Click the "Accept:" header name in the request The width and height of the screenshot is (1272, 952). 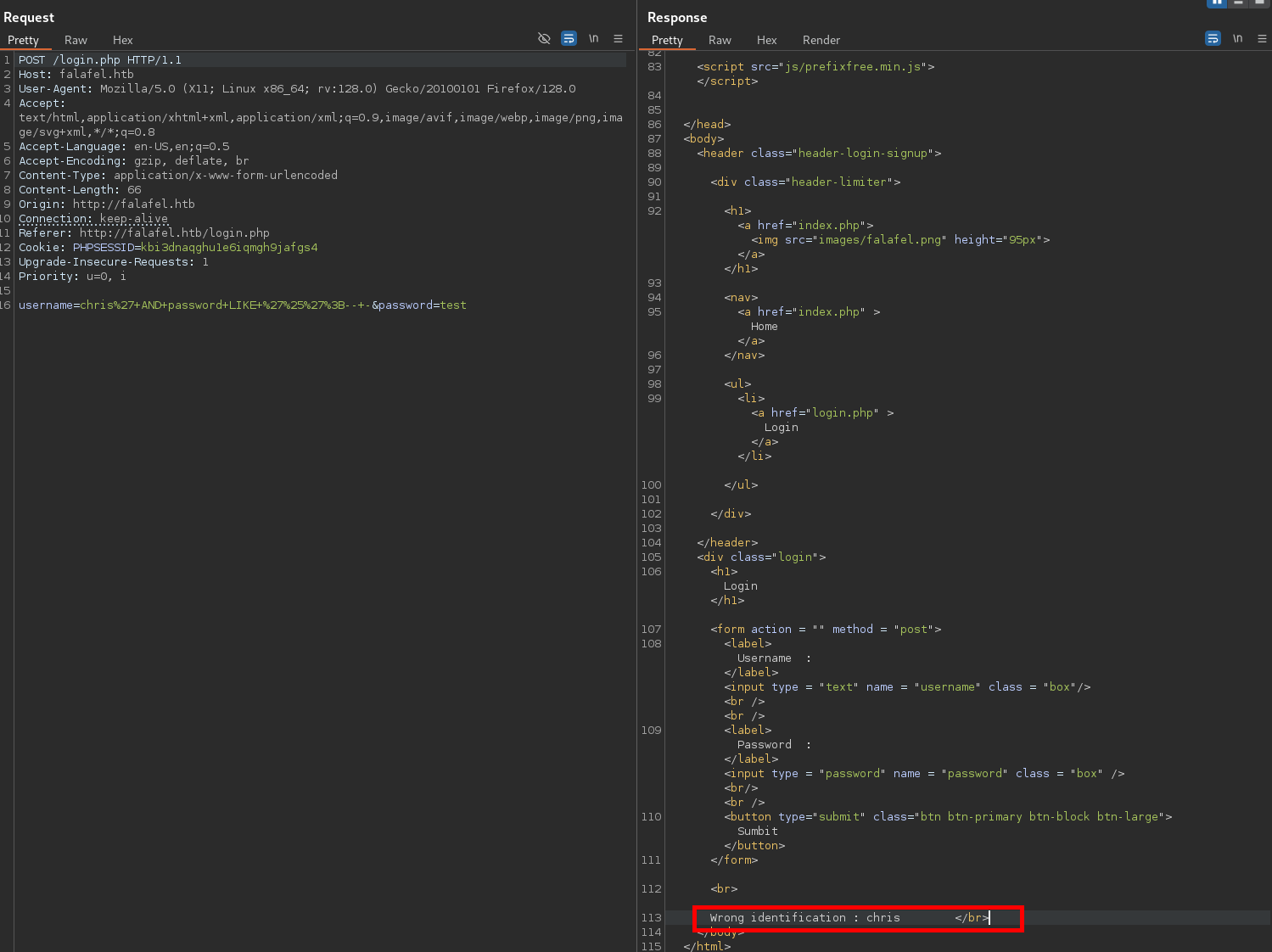(x=42, y=104)
